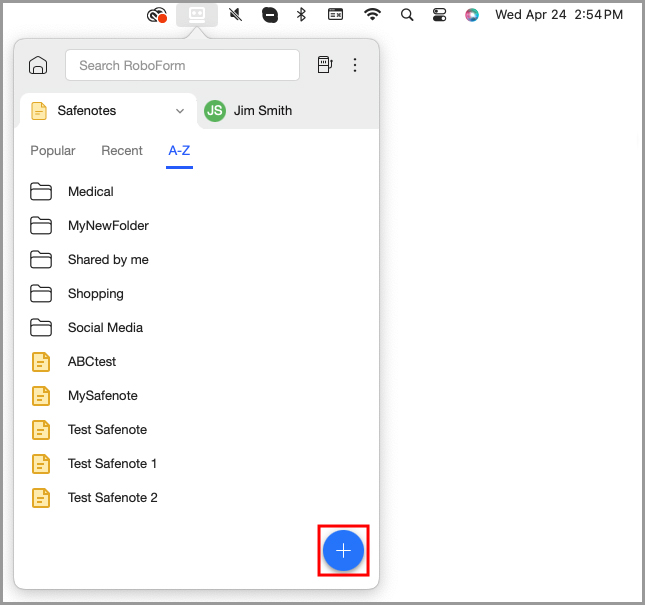
Task: Click the MyNewFolder folder icon
Action: 41,226
